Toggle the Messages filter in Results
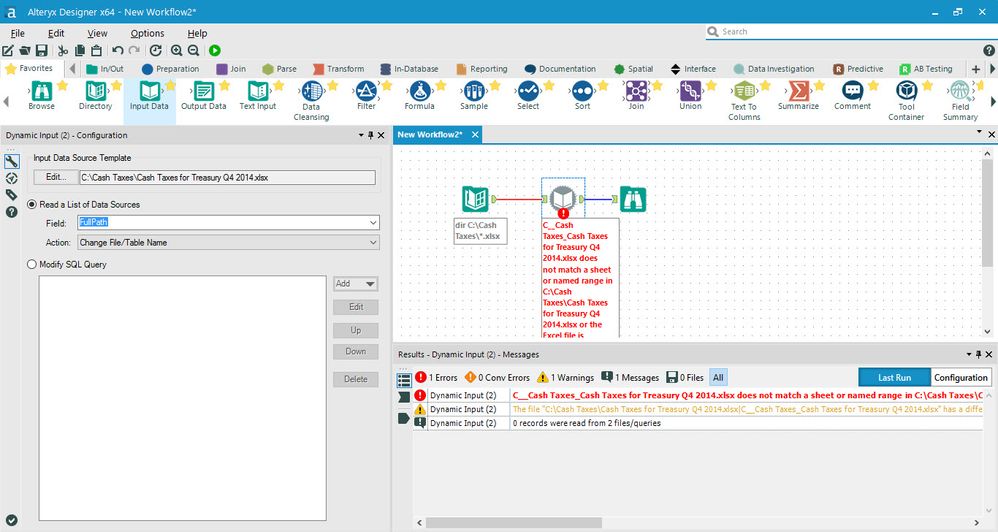The height and width of the screenshot is (532, 998). click(630, 377)
